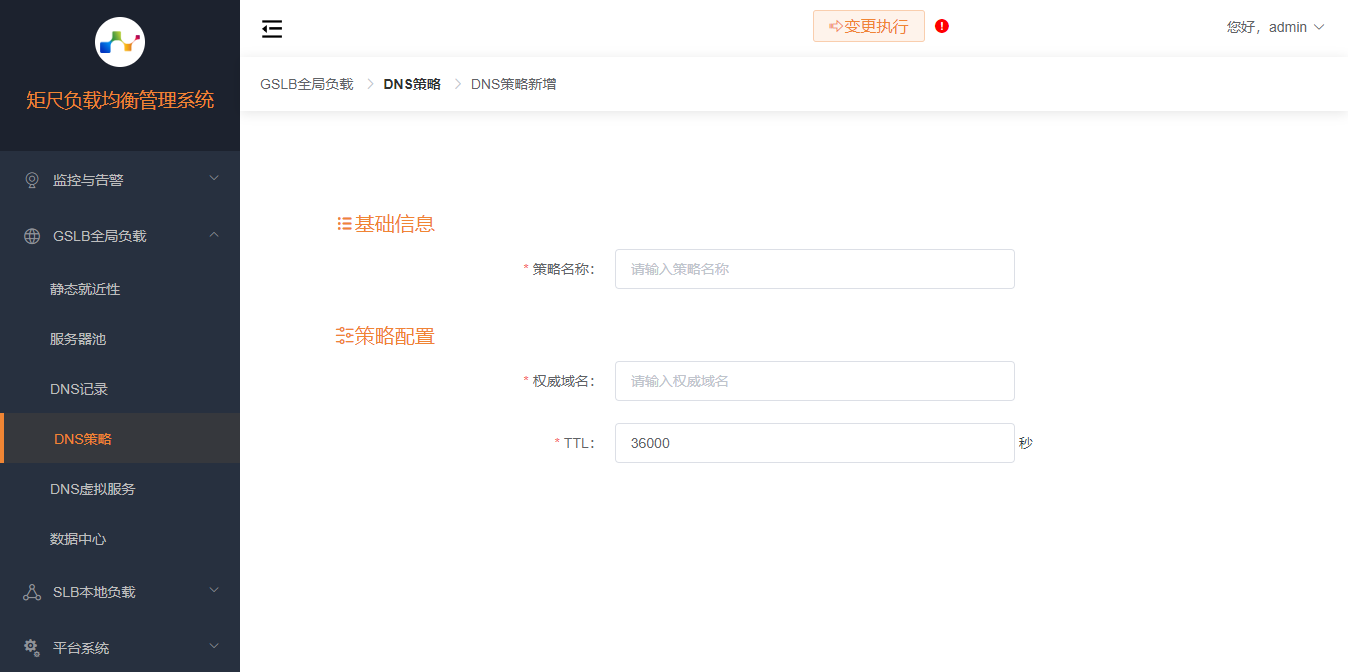Click the globe icon beside GSLB全局负载
The image size is (1348, 672).
[x=31, y=235]
